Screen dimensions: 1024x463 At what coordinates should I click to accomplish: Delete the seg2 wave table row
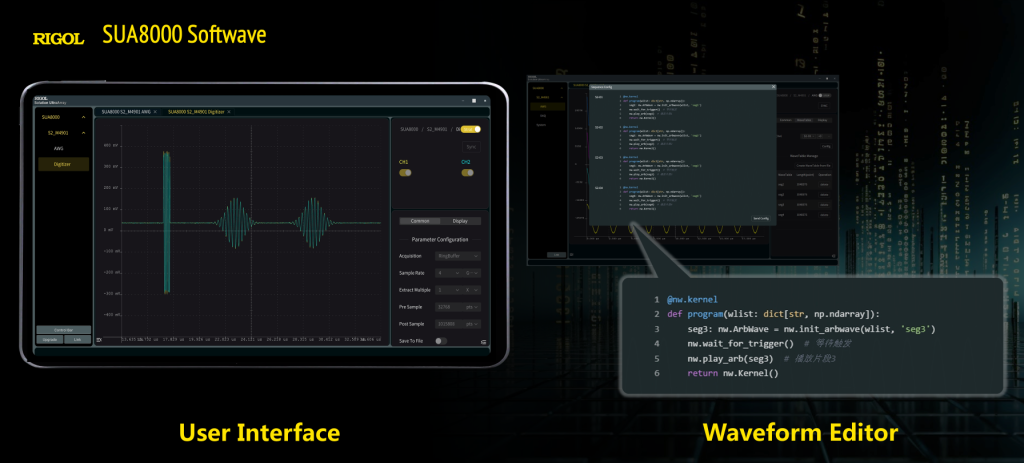click(824, 195)
